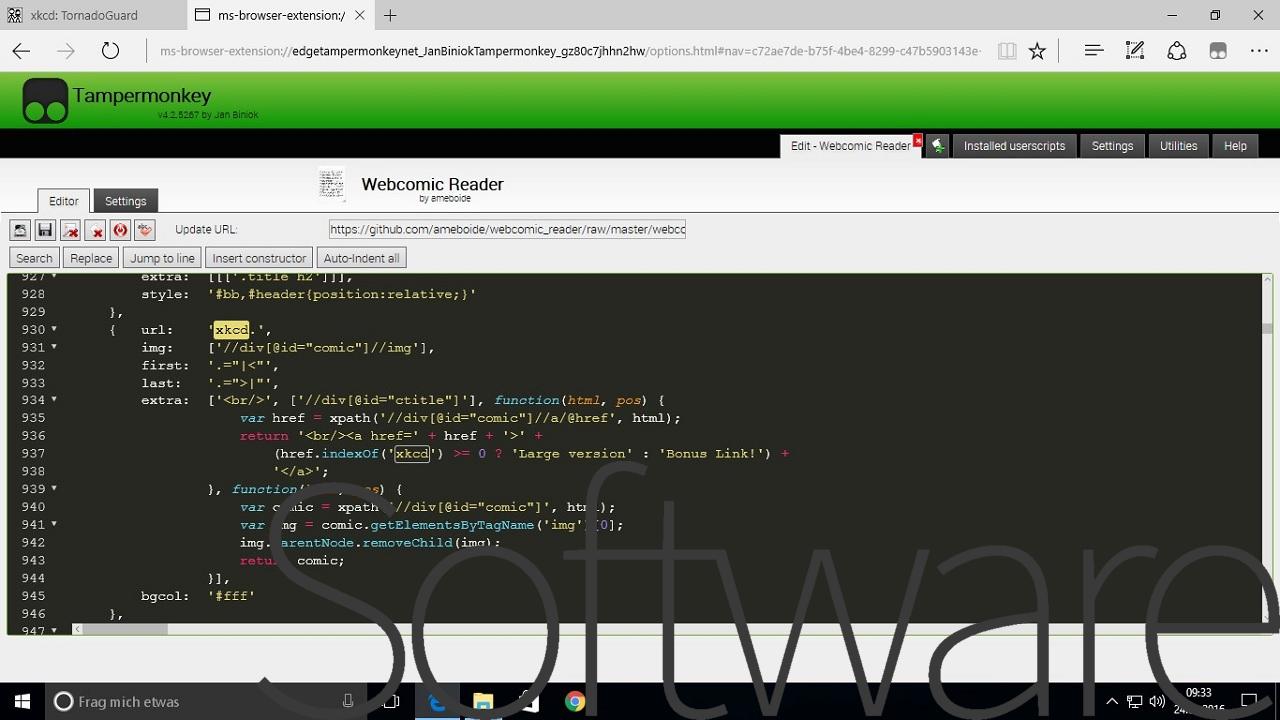Click the editor horizontal scrollbar thumb
1280x720 pixels.
(x=125, y=629)
